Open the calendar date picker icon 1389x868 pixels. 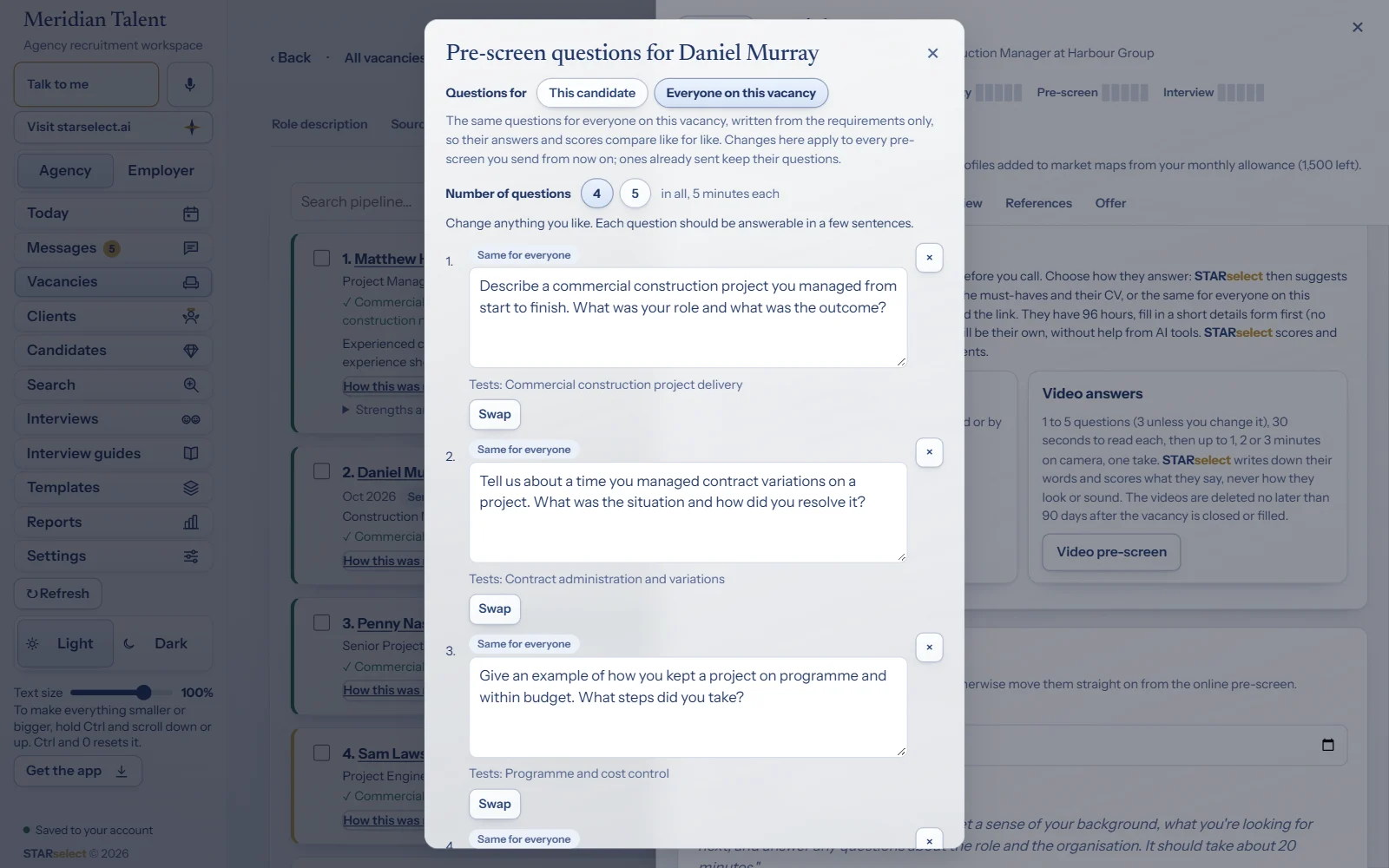coord(1327,745)
